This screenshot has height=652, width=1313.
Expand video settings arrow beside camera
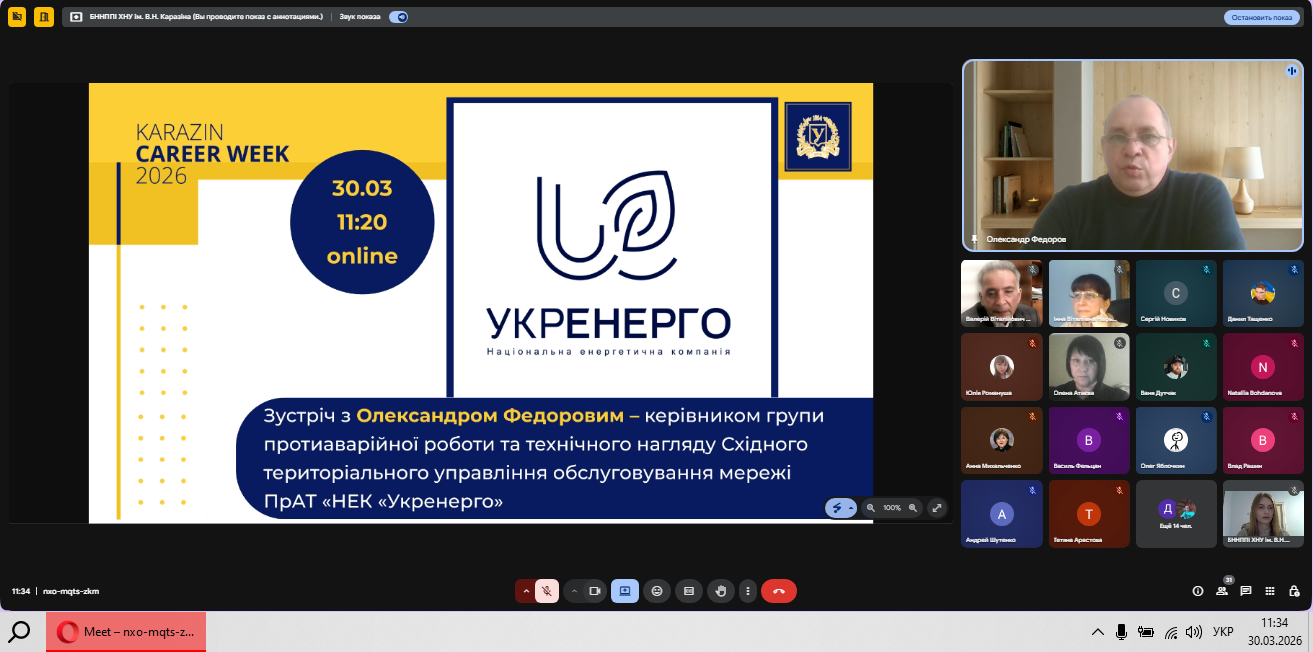click(574, 591)
